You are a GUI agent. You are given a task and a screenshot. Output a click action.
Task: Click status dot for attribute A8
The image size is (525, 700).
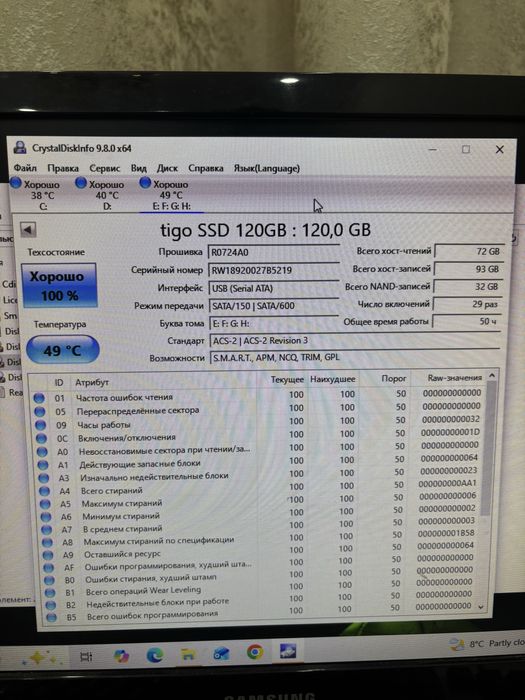point(47,543)
